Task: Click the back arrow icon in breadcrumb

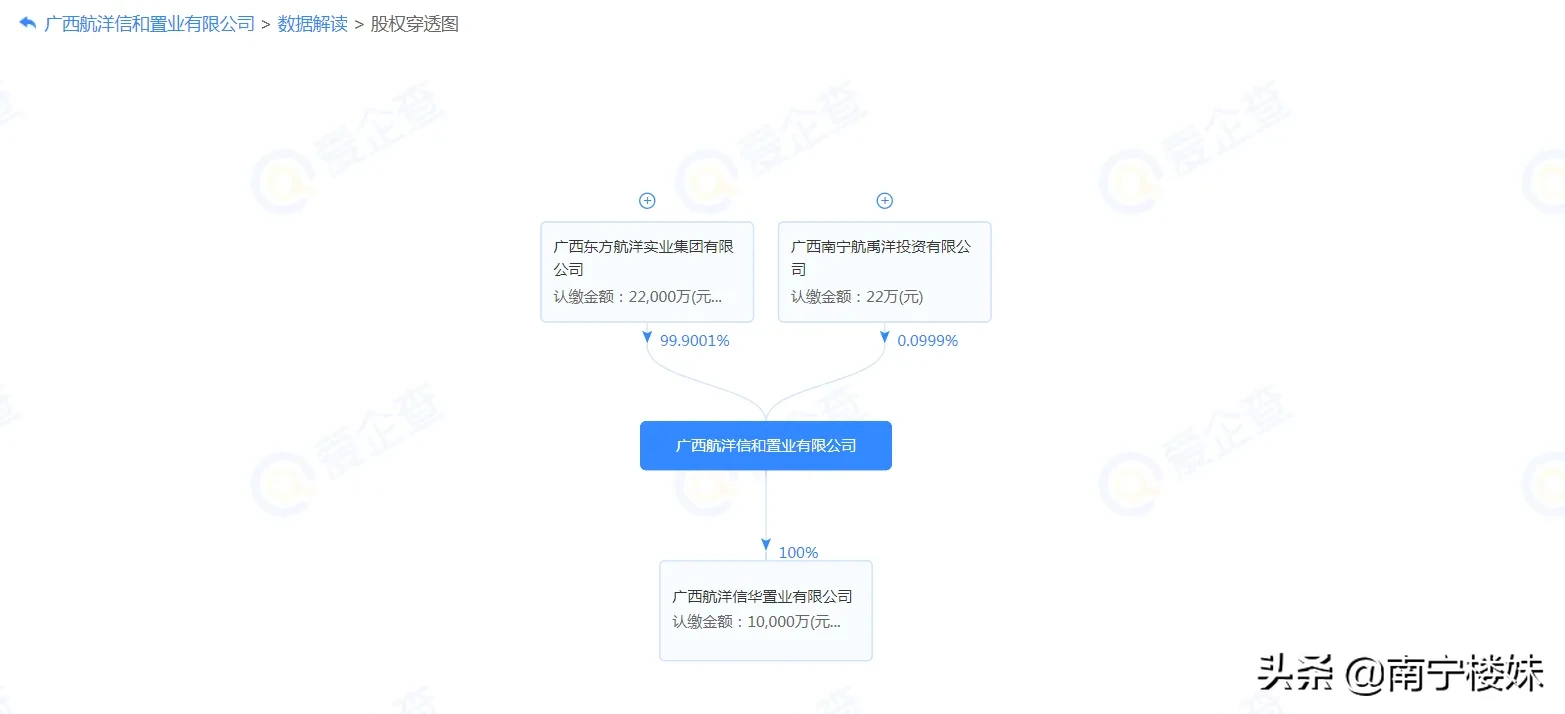Action: [27, 23]
